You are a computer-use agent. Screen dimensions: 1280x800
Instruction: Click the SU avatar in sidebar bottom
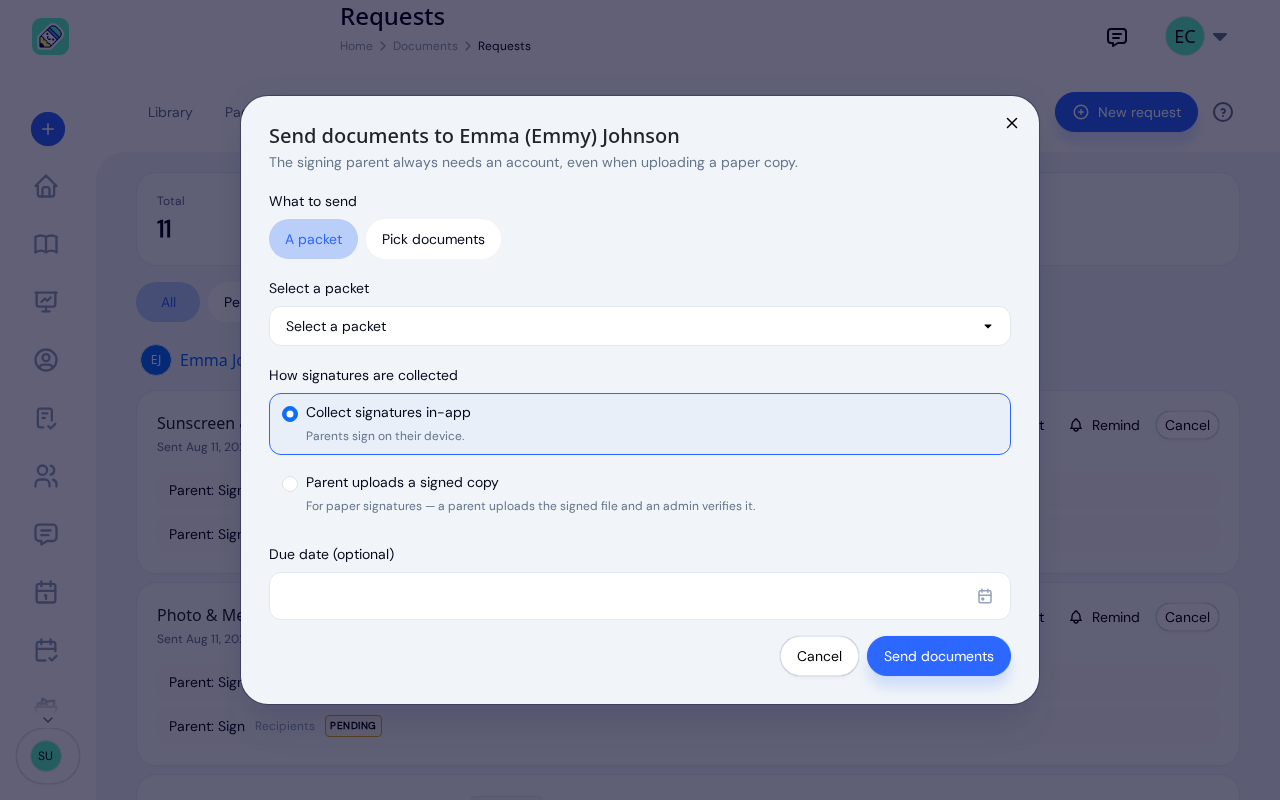tap(46, 756)
